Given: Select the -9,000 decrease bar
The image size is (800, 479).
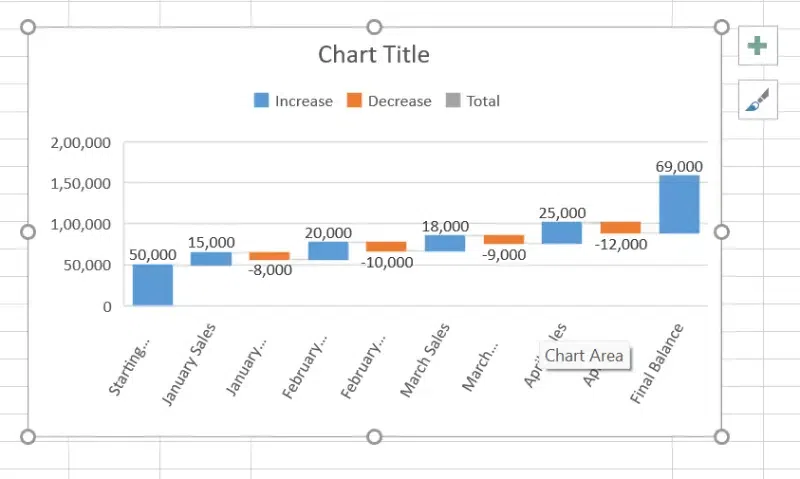Looking at the screenshot, I should [x=504, y=239].
